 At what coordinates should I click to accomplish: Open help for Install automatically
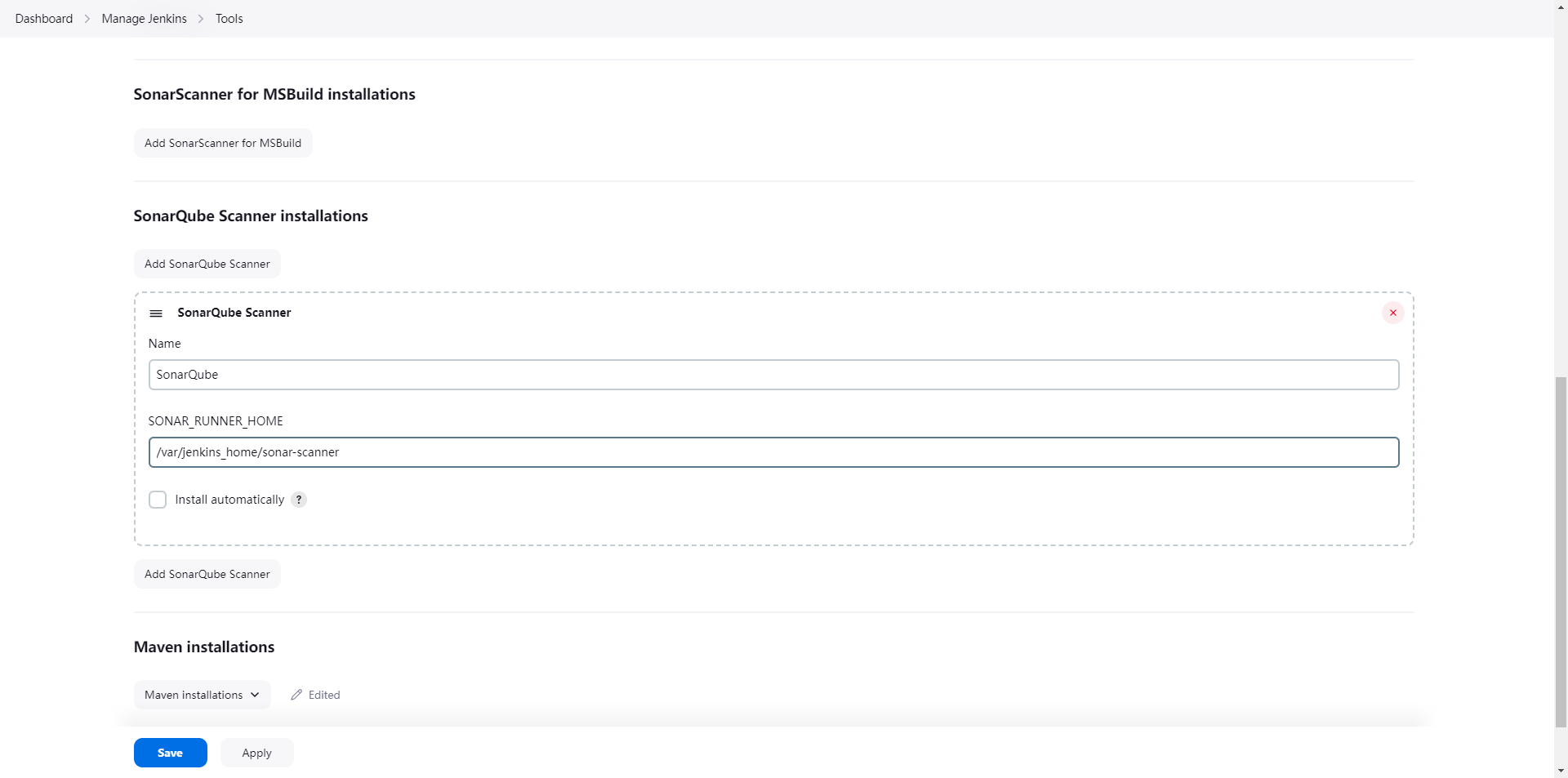(299, 500)
